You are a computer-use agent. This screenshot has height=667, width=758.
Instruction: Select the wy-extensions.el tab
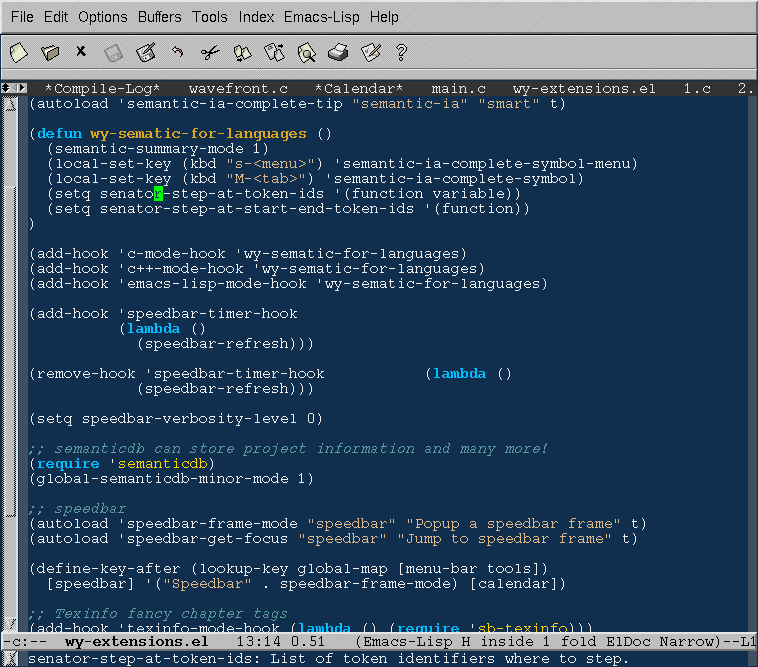pos(584,89)
